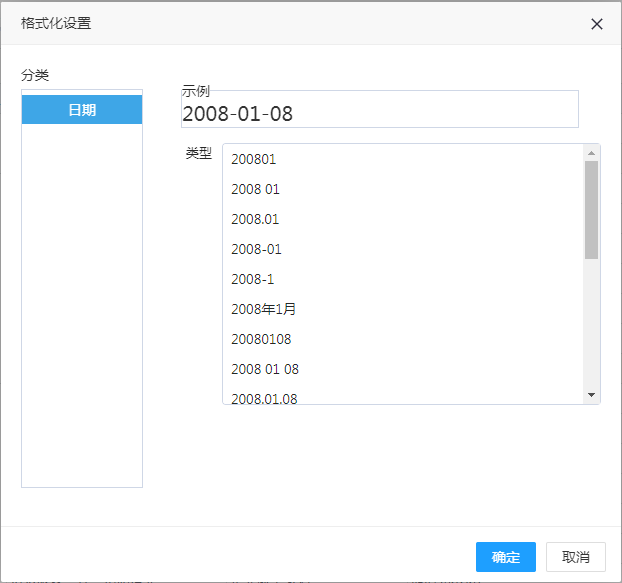622x583 pixels.
Task: Cancel with the 取消 button
Action: [x=575, y=557]
